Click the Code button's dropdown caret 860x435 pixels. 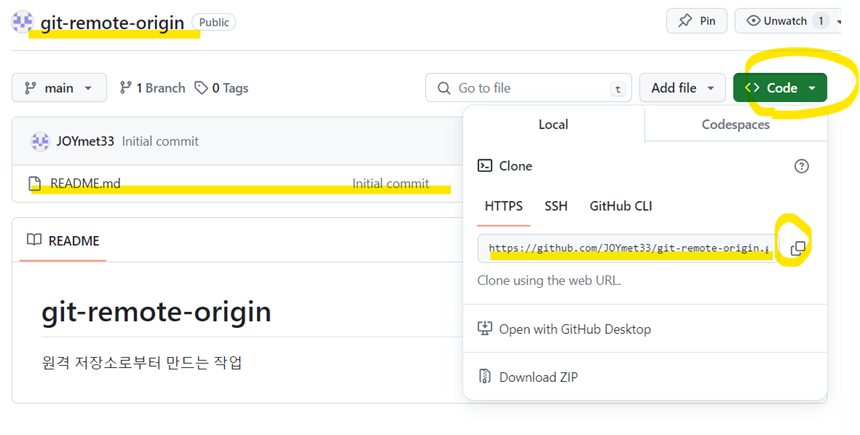click(812, 88)
